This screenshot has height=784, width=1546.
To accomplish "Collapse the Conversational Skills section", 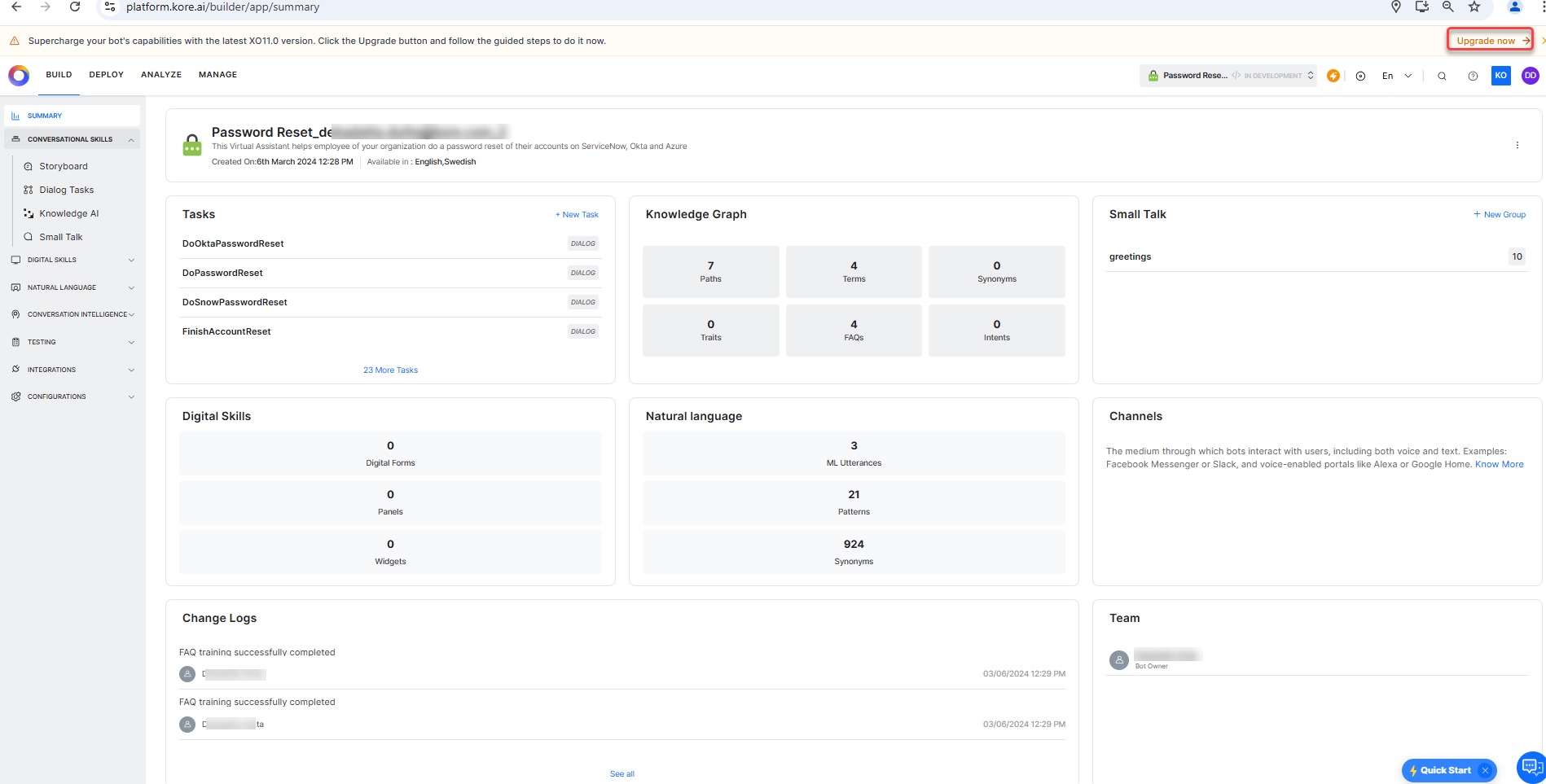I will (131, 140).
